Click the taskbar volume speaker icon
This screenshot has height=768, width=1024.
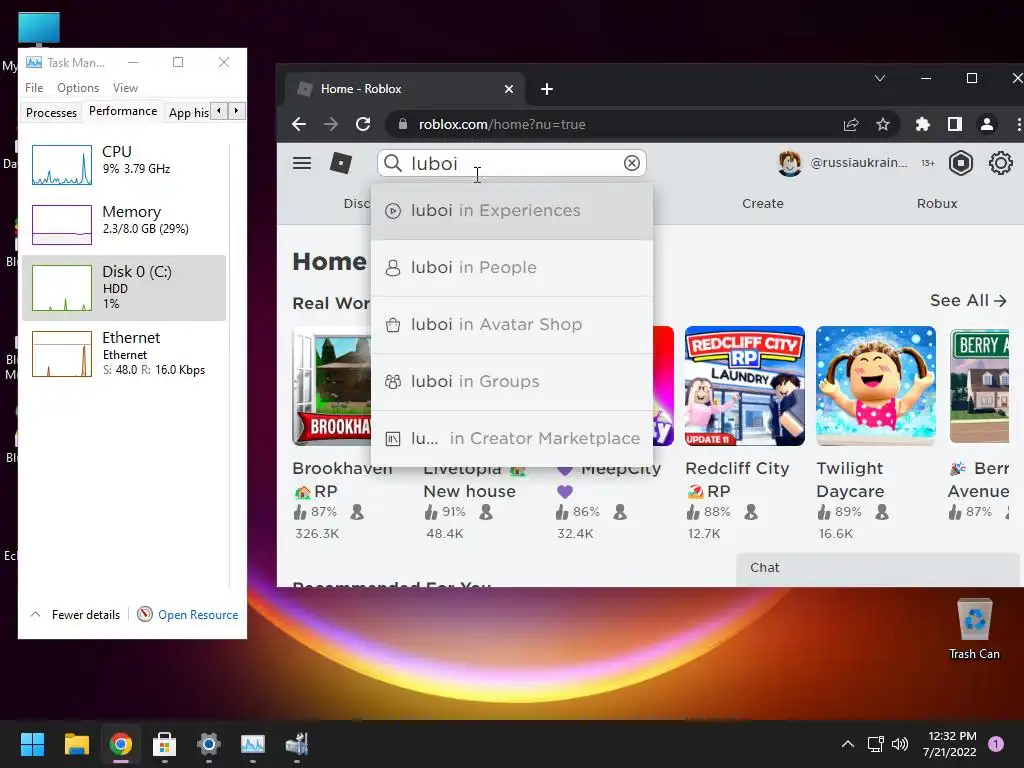[900, 744]
